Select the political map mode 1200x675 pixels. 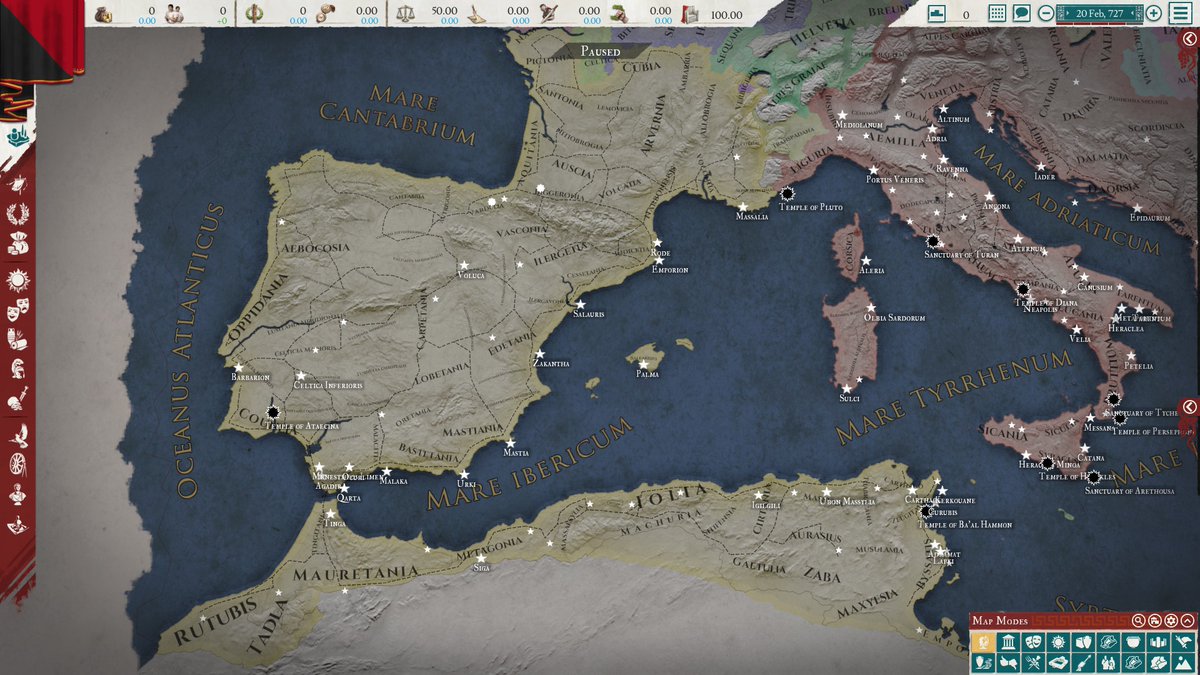point(984,642)
